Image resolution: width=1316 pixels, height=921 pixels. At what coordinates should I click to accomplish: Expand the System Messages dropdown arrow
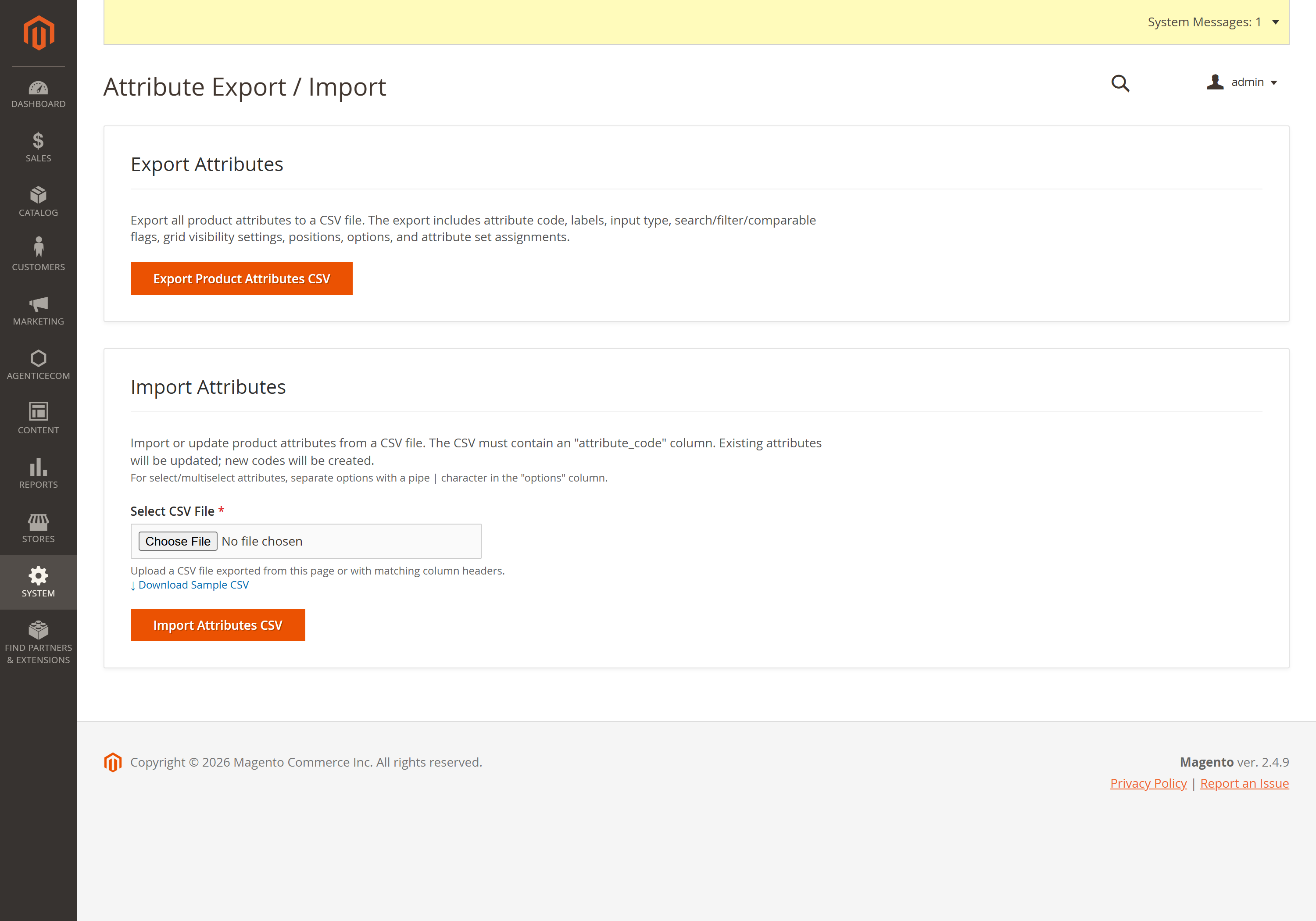(1275, 22)
